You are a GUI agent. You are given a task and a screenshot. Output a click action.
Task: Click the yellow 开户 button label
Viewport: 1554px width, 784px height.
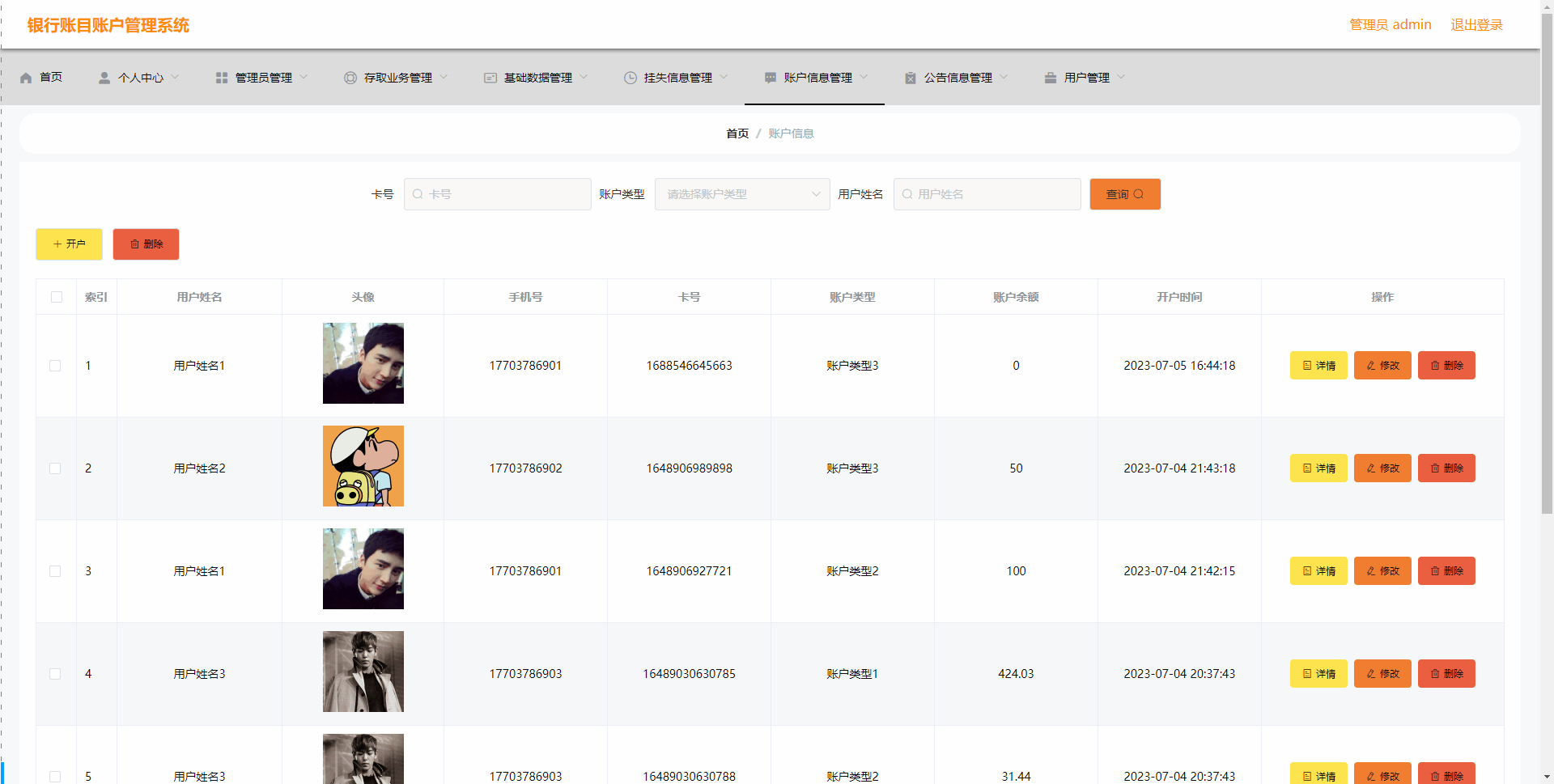point(76,244)
